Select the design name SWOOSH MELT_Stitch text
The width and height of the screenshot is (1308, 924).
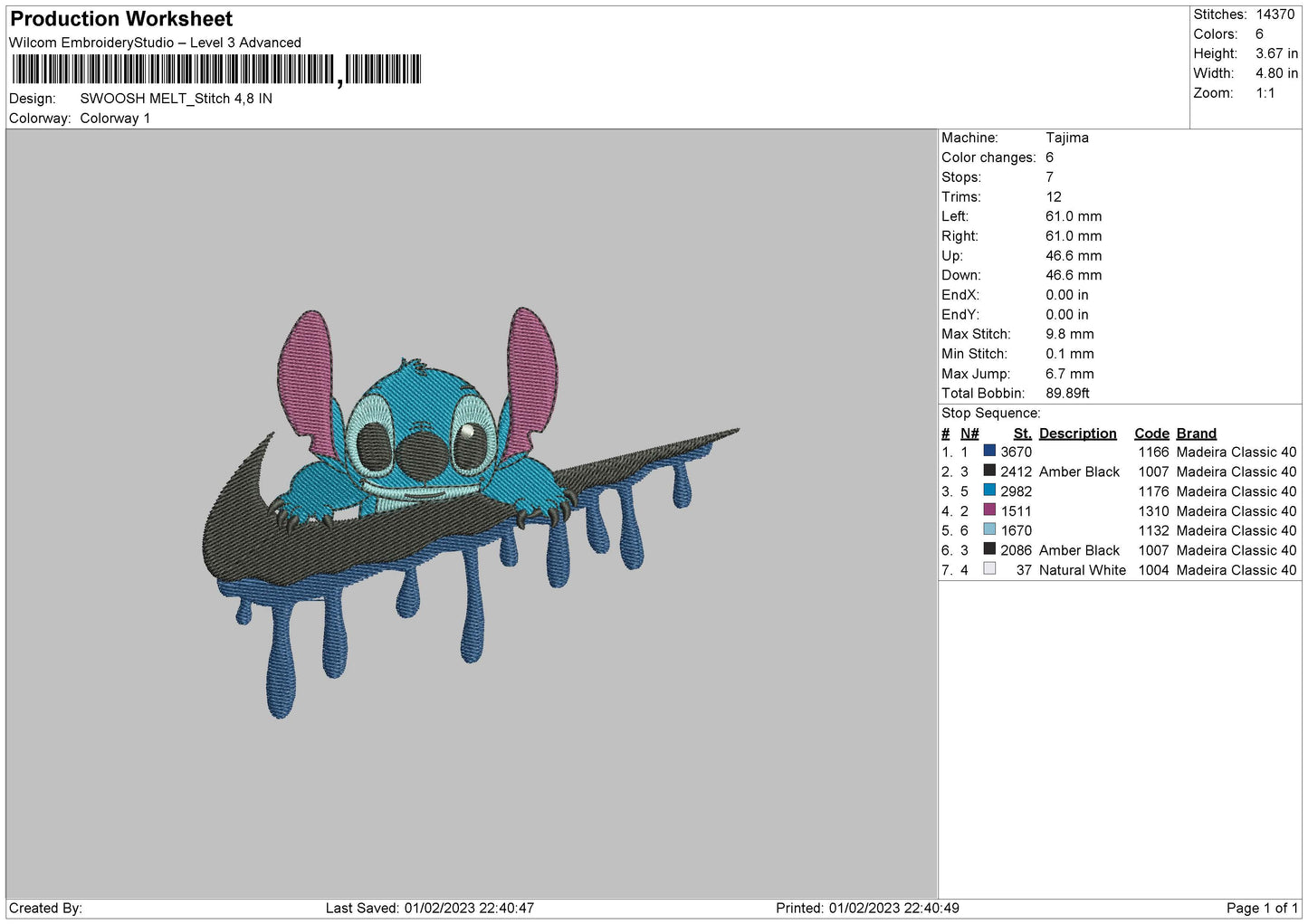tap(176, 99)
